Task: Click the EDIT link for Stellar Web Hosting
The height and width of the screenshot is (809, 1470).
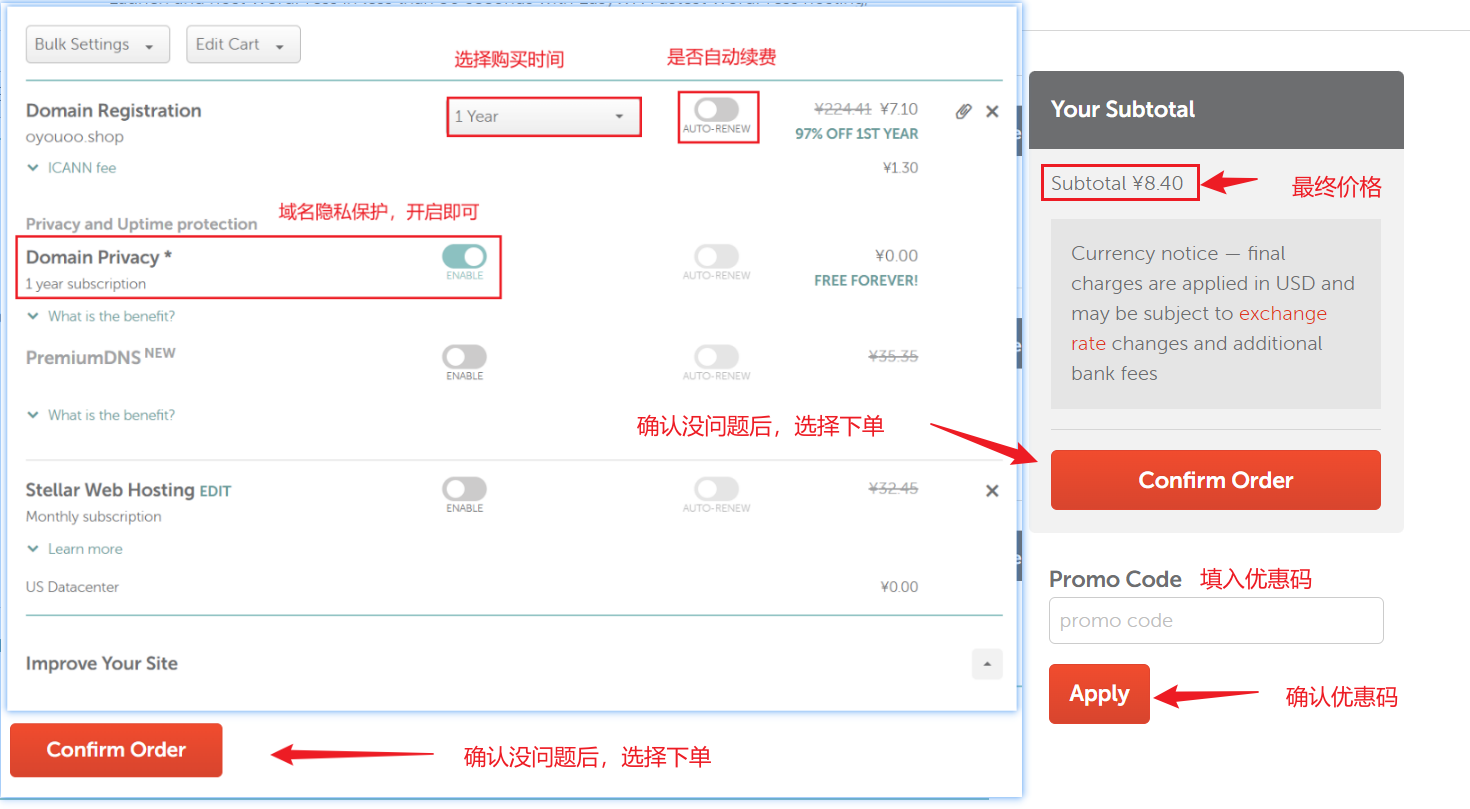Action: (x=215, y=491)
